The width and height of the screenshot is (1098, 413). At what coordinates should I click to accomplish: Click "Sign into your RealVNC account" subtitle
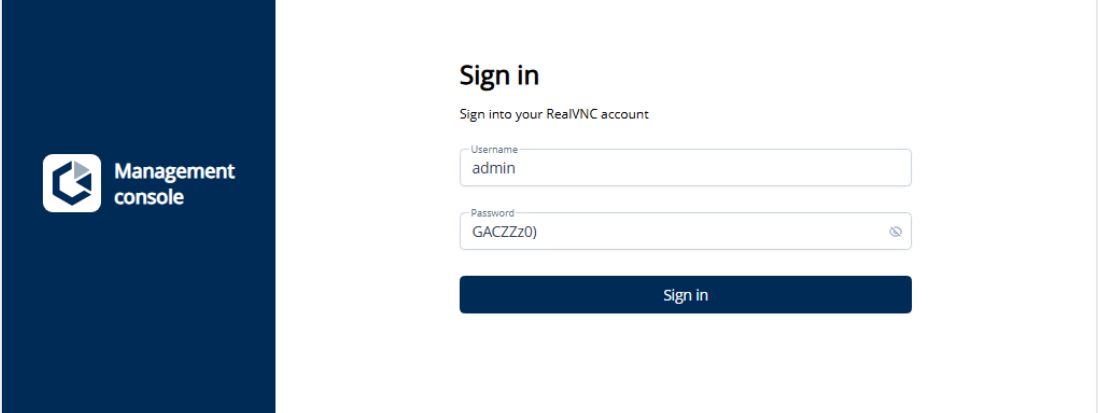click(x=554, y=114)
